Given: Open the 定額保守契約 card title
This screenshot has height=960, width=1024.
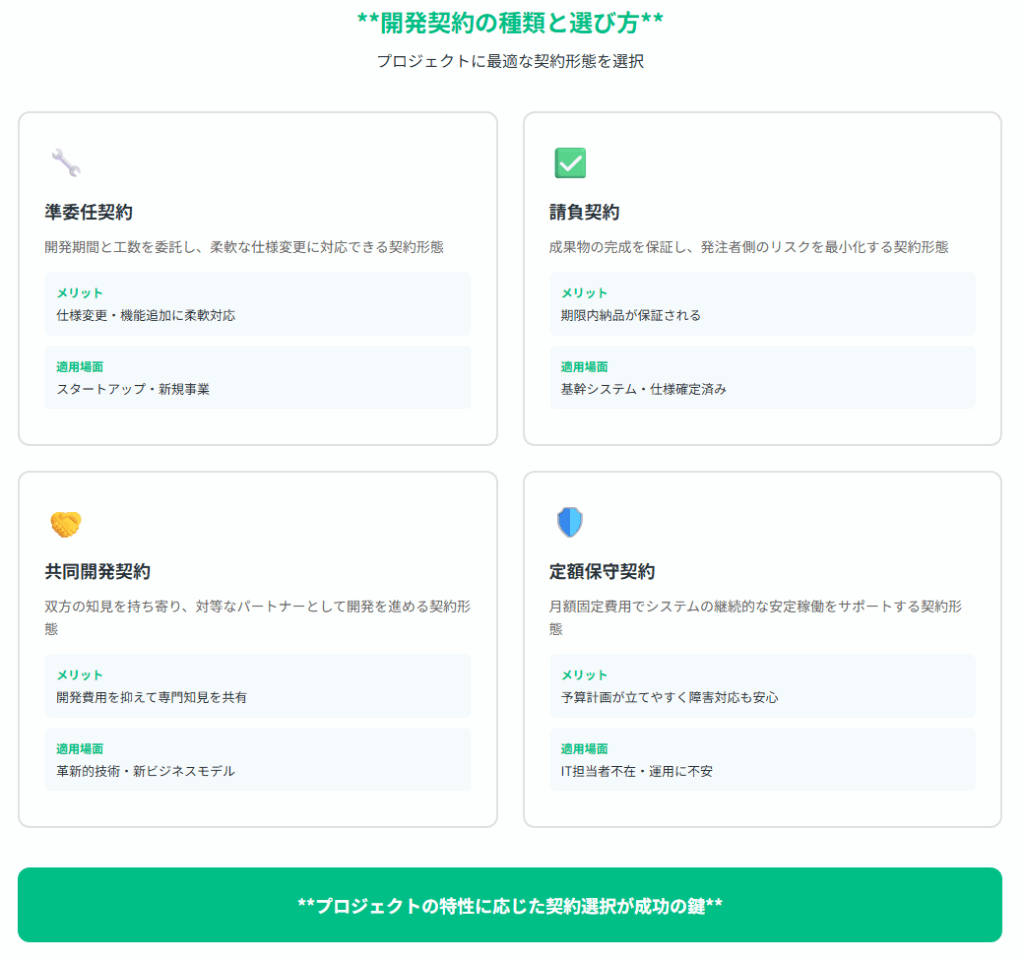Looking at the screenshot, I should [x=602, y=572].
